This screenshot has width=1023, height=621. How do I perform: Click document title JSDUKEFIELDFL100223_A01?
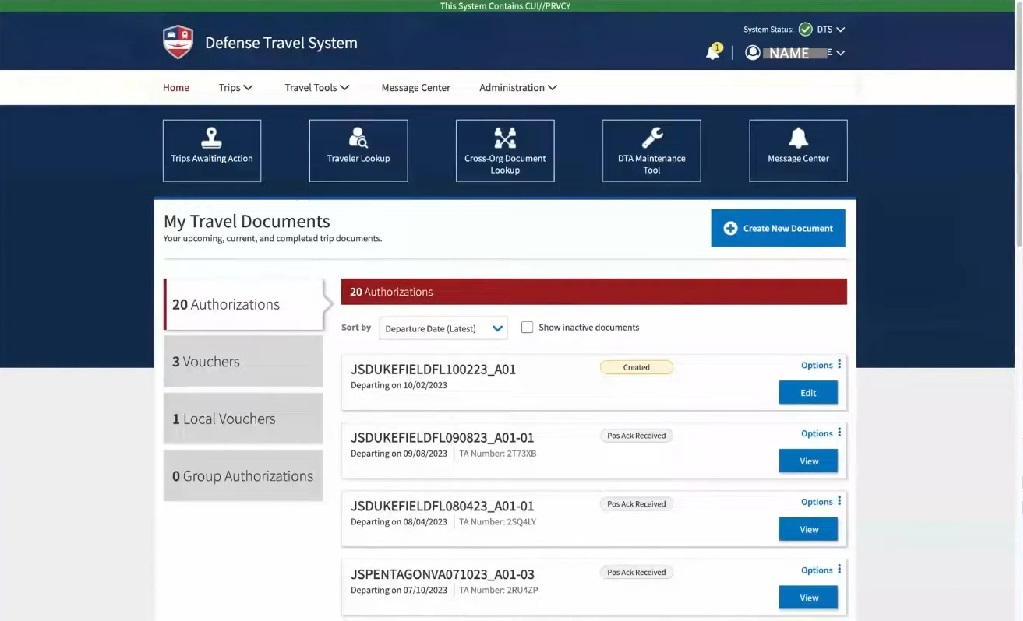(433, 369)
